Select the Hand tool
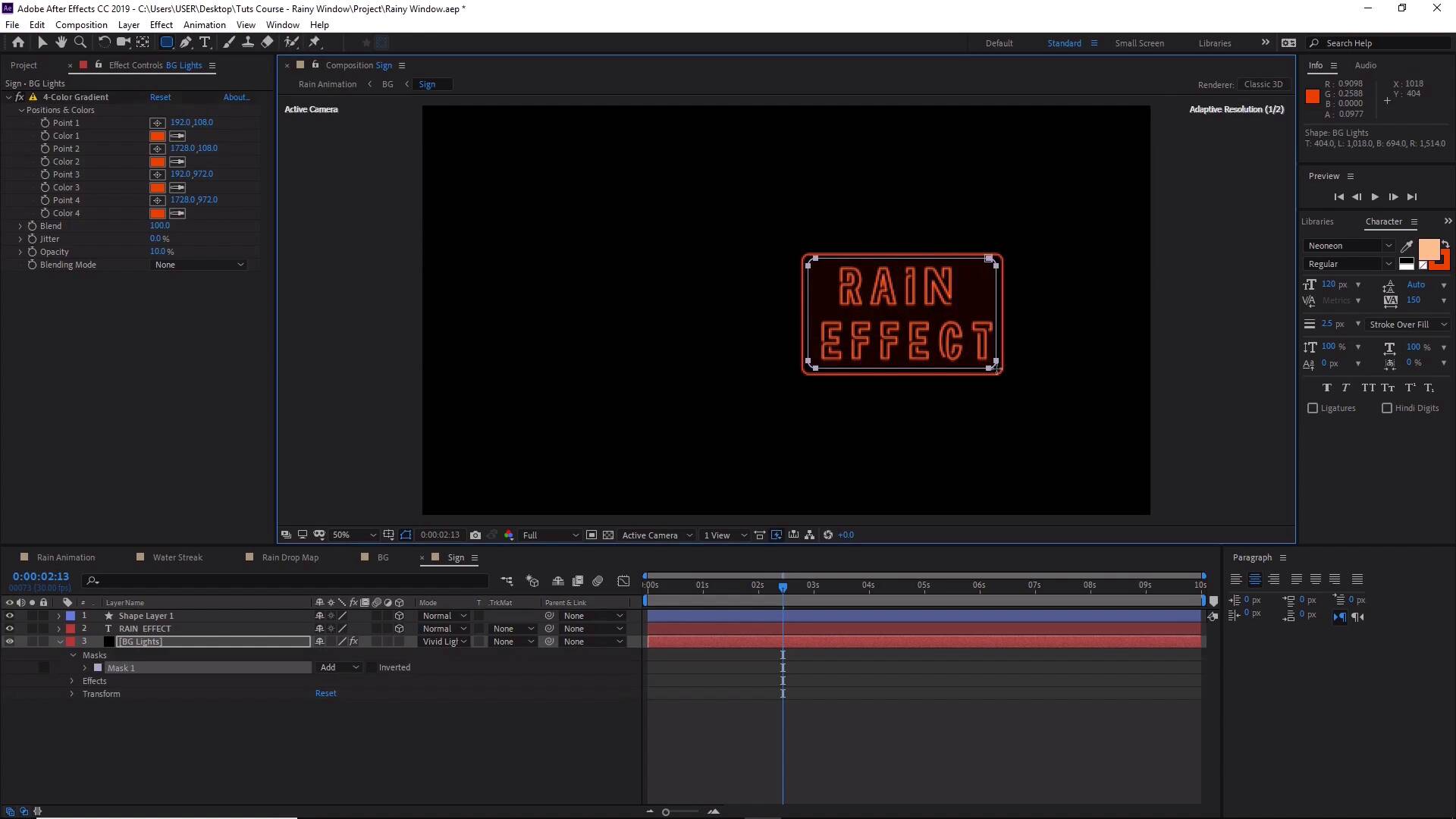 61,42
